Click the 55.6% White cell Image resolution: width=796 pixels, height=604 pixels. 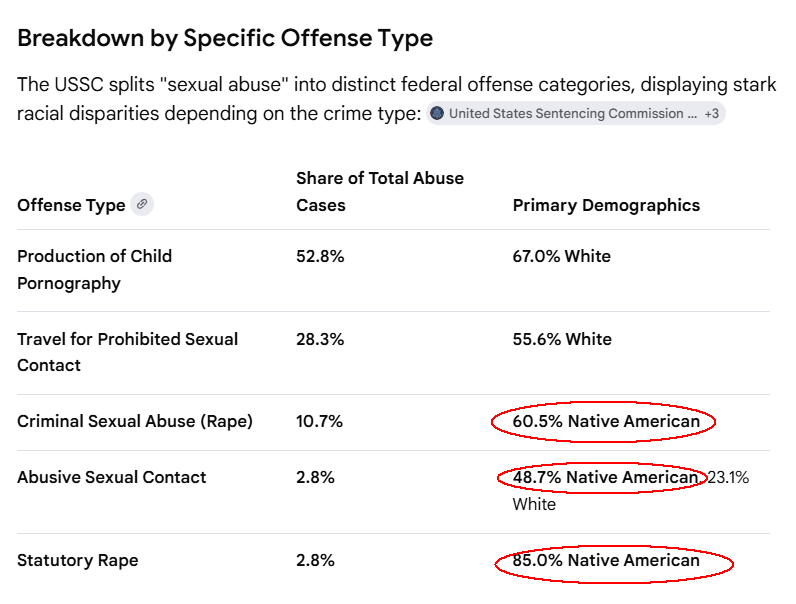point(562,339)
